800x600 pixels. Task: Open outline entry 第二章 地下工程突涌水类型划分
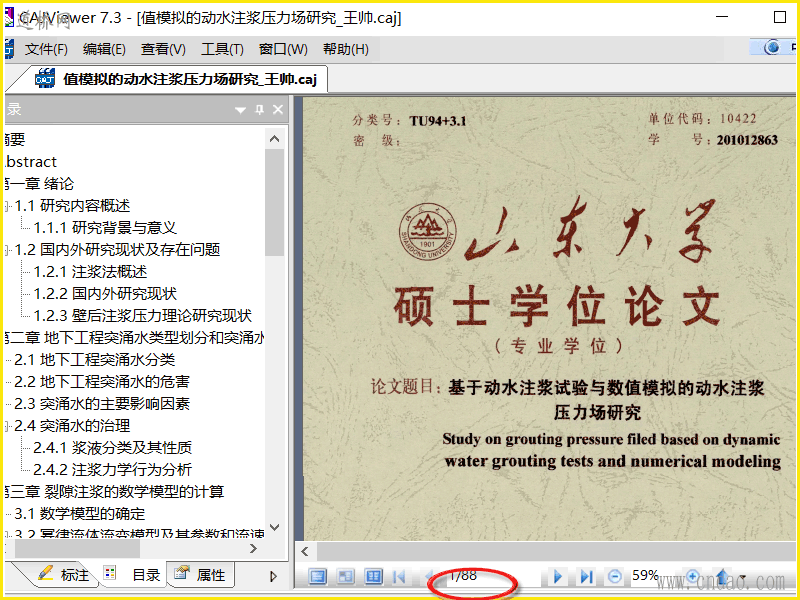(x=135, y=337)
